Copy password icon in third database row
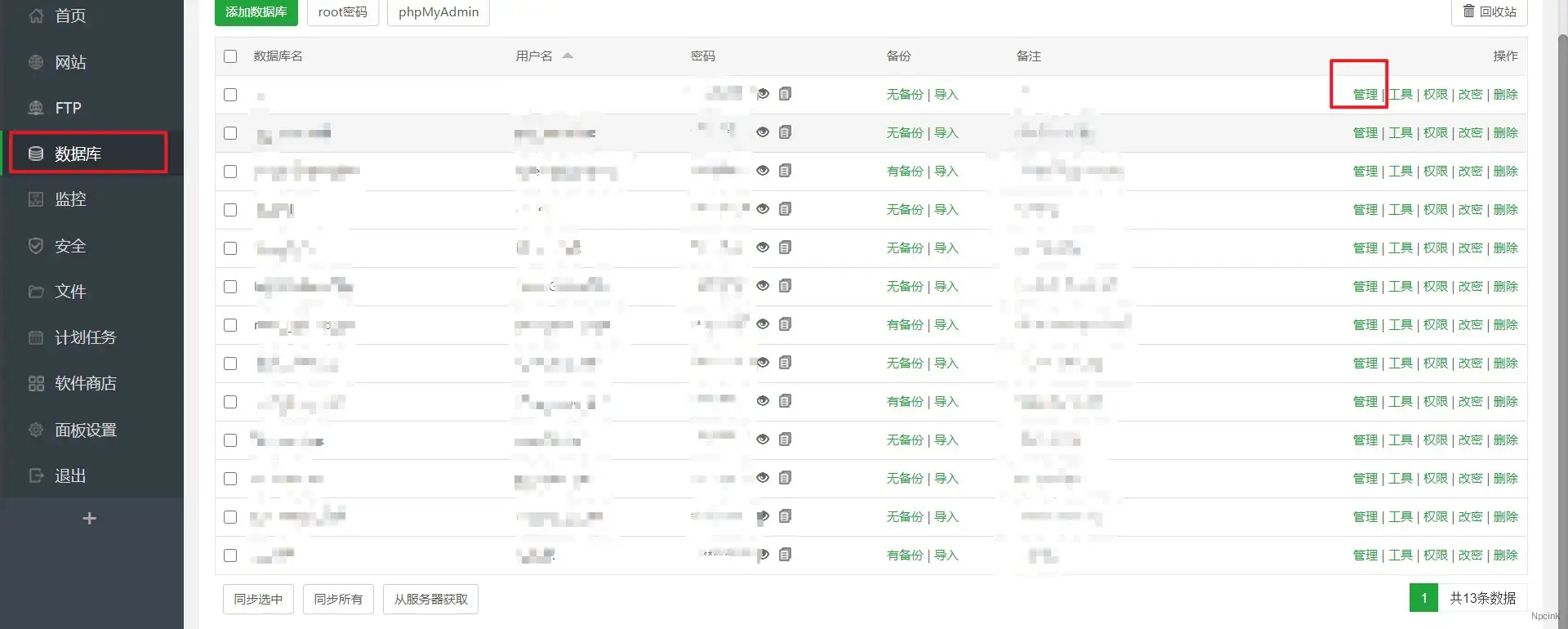The height and width of the screenshot is (629, 1568). (785, 171)
